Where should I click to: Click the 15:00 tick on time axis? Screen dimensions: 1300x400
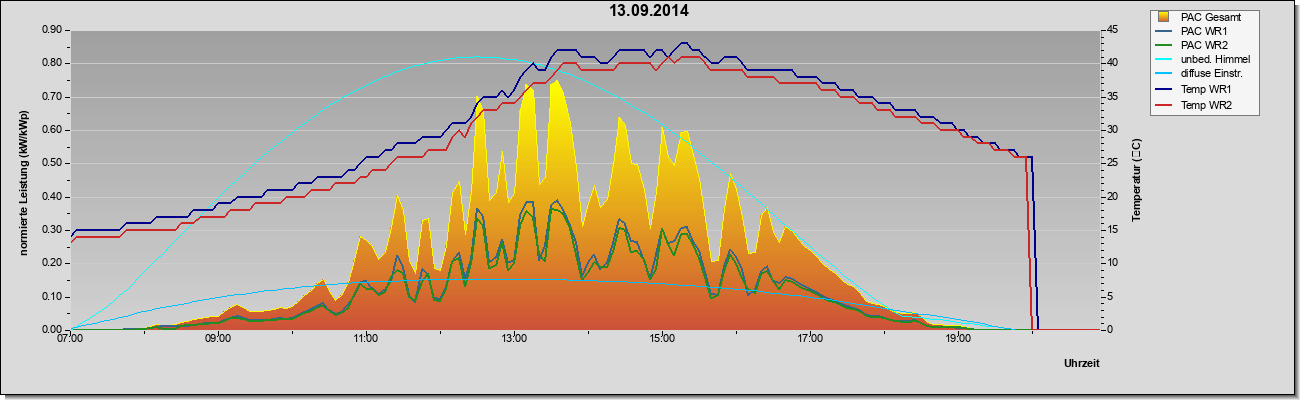(662, 340)
